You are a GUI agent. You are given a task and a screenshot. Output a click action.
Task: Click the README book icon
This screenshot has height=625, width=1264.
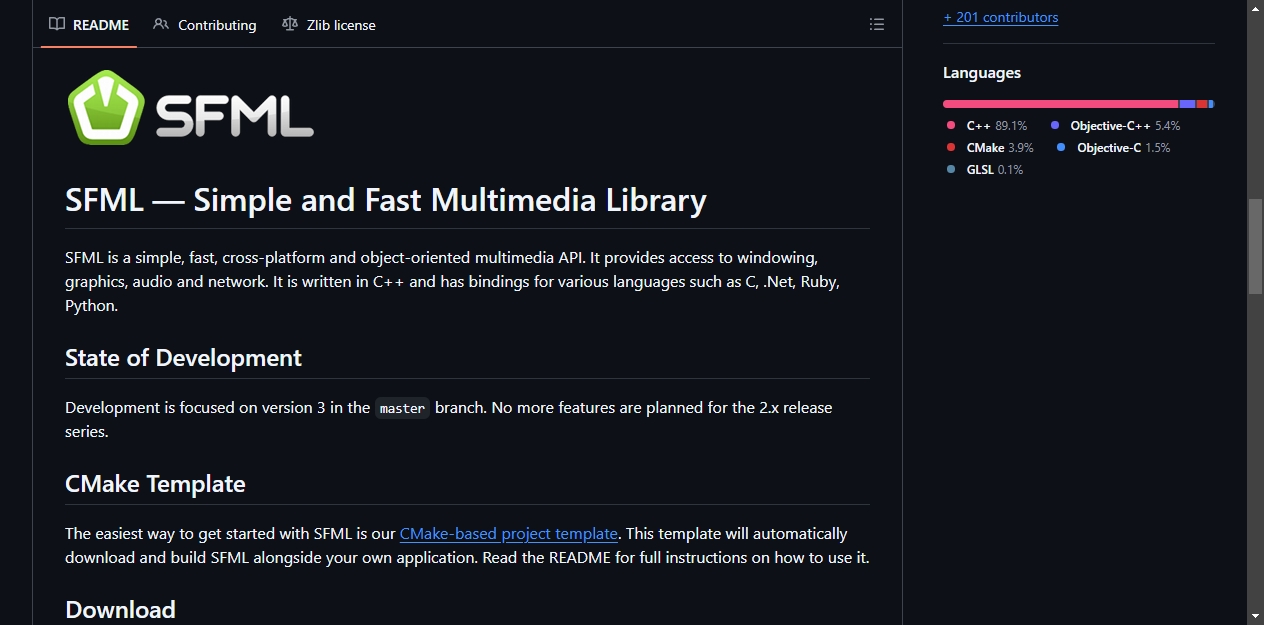tap(57, 24)
